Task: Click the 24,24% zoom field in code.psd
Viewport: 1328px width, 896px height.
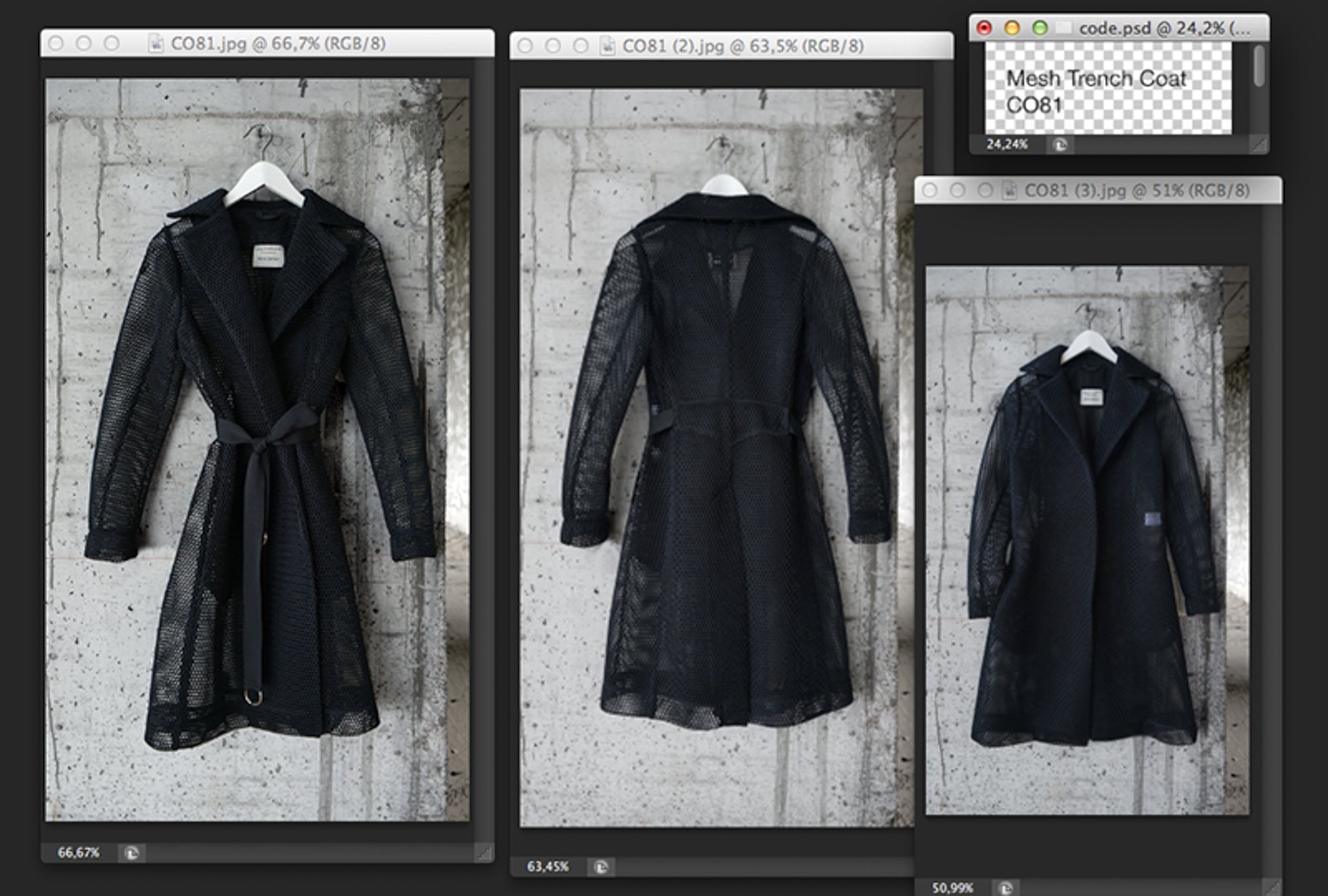Action: 1007,145
